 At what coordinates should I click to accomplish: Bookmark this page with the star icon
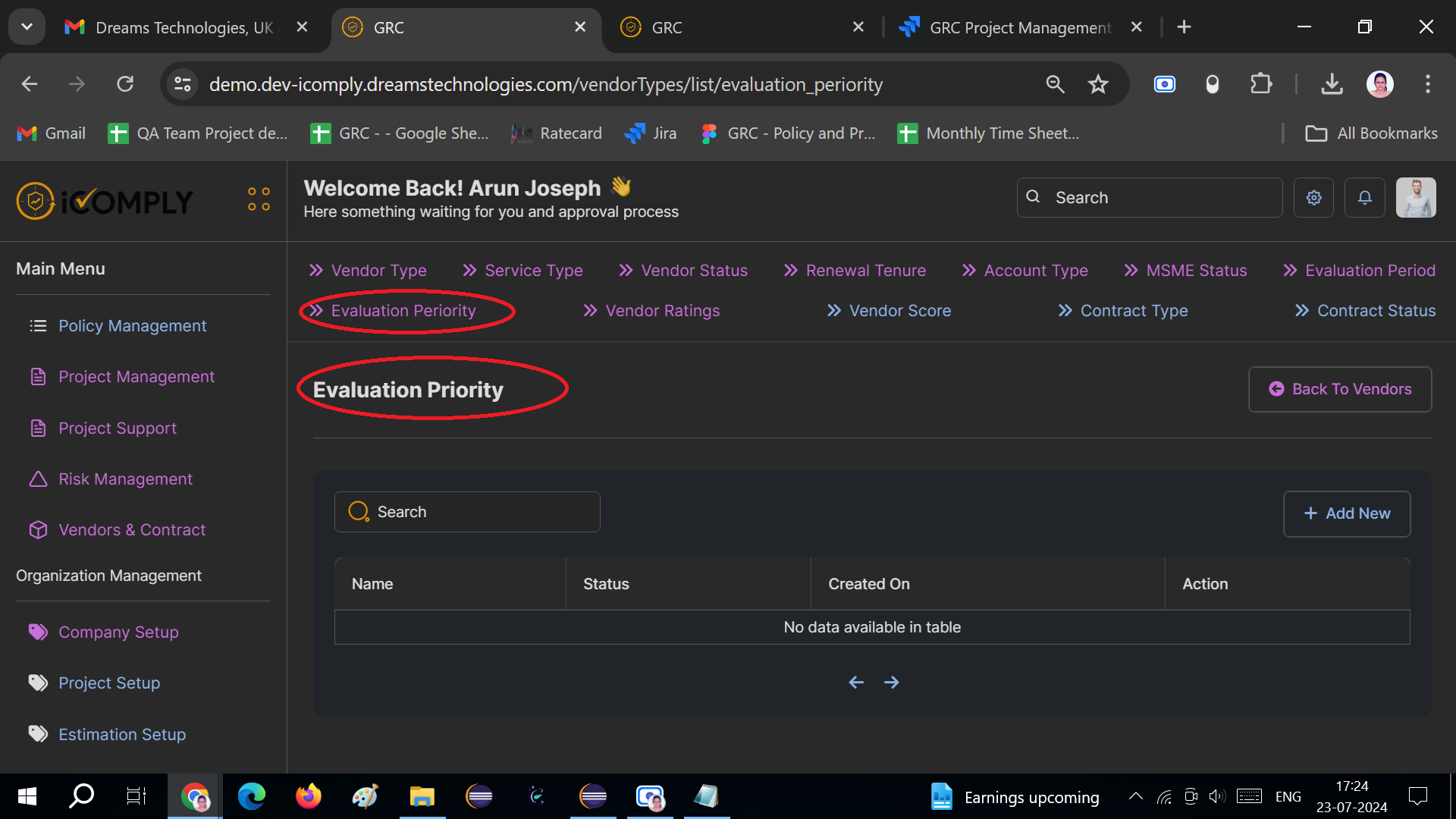click(x=1097, y=84)
